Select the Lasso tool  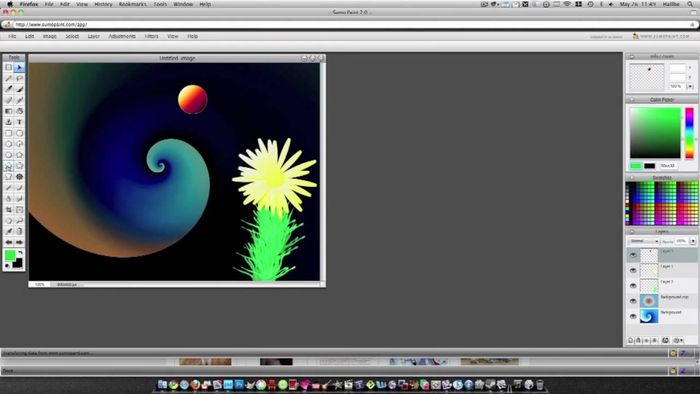click(x=19, y=79)
